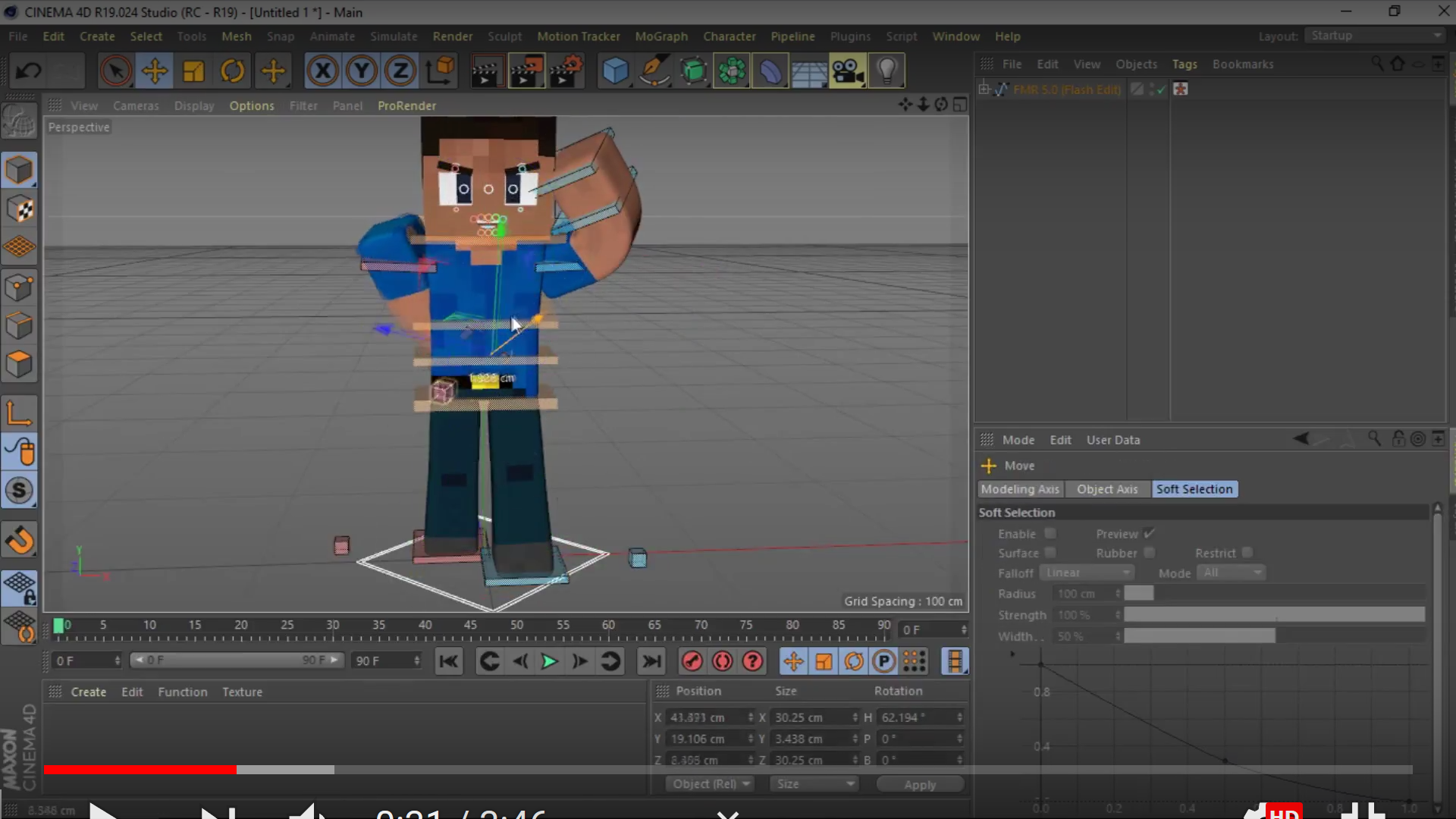This screenshot has width=1456, height=819.
Task: Toggle Z axis lock
Action: [x=400, y=71]
